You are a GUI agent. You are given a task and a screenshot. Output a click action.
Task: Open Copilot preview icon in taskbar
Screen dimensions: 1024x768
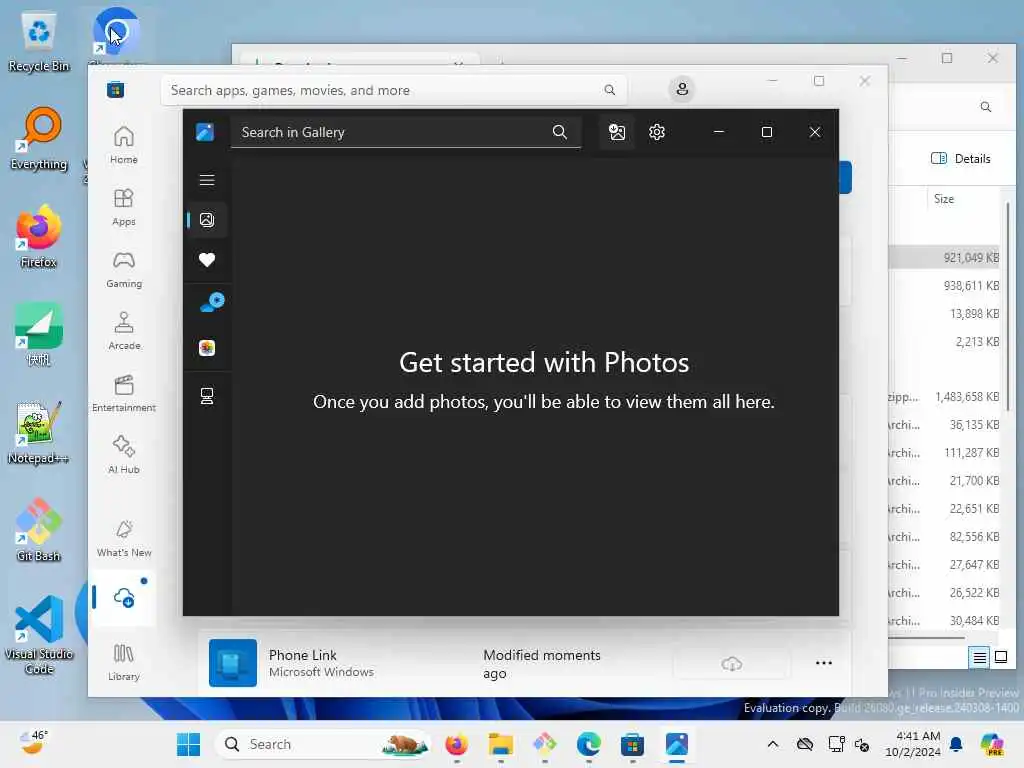(992, 744)
